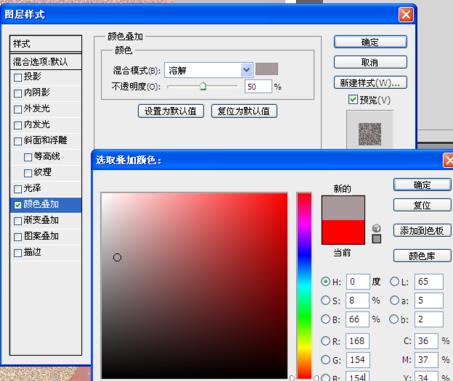453x381 pixels.
Task: Enable the 描边 checkbox
Action: point(18,253)
